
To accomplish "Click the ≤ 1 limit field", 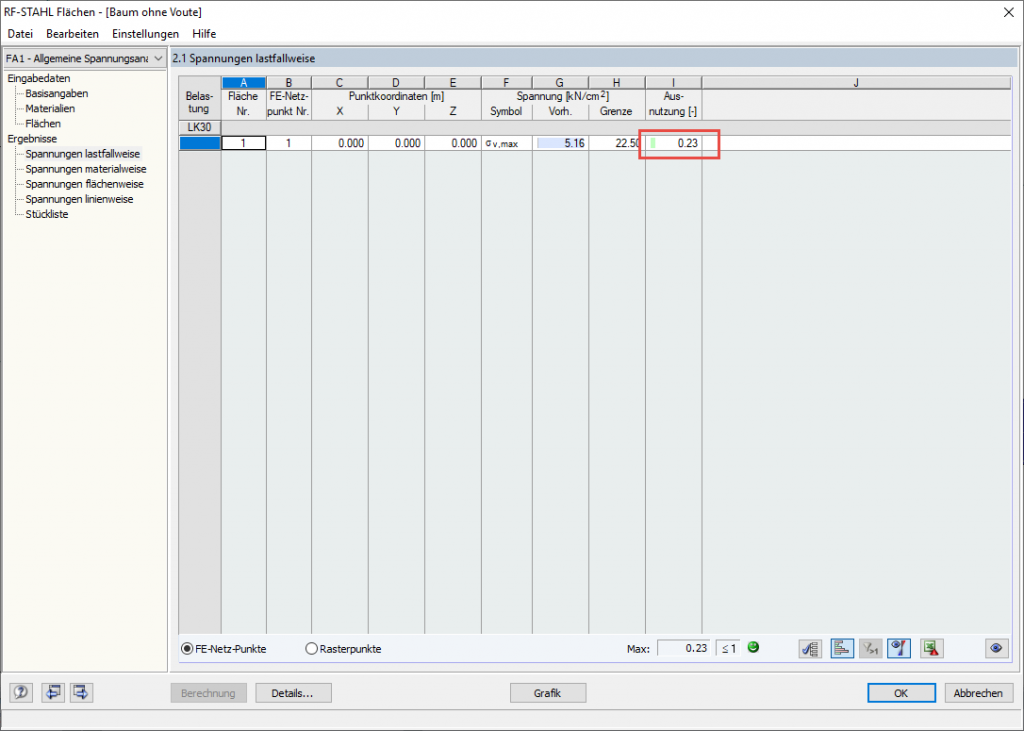I will (x=728, y=648).
